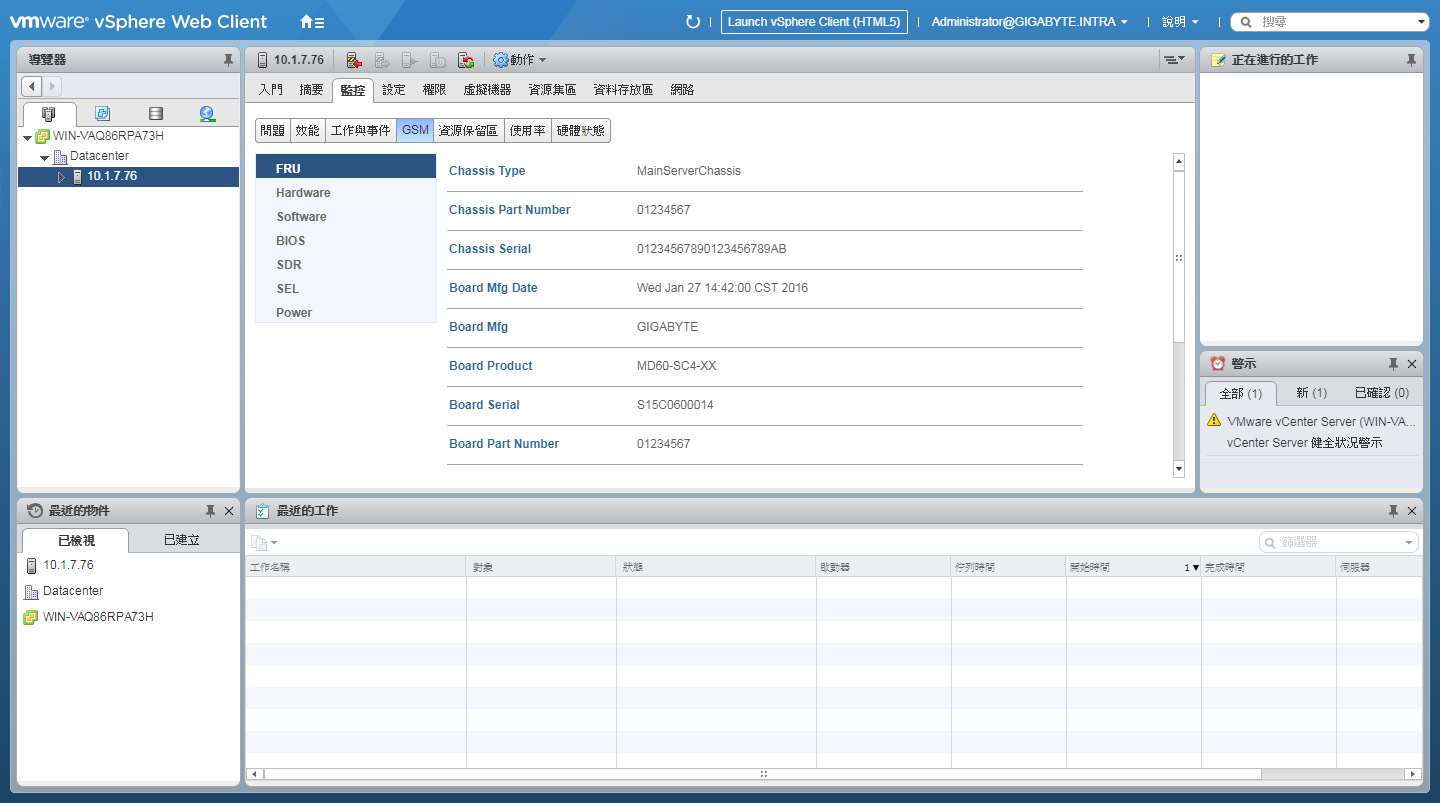Open the home menu icon

click(312, 21)
